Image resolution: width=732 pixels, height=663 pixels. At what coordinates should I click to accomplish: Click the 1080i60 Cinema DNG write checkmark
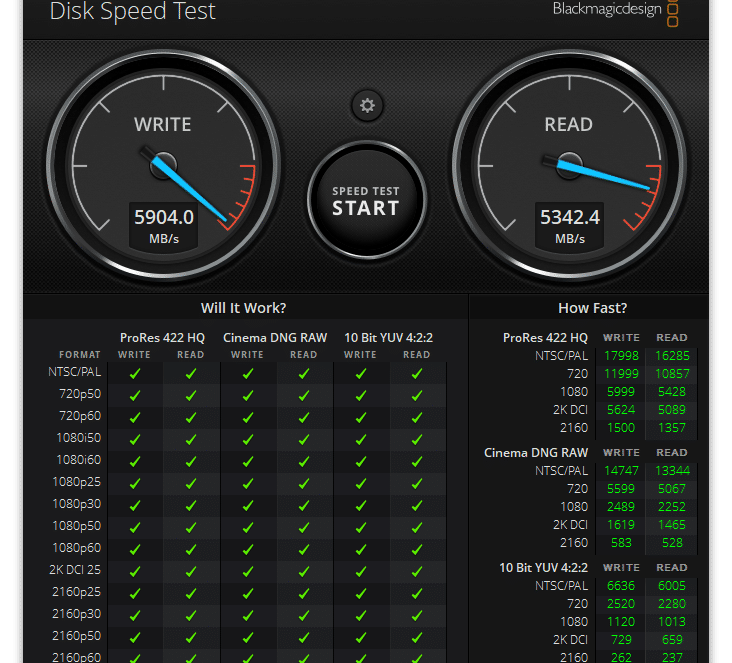coord(248,461)
